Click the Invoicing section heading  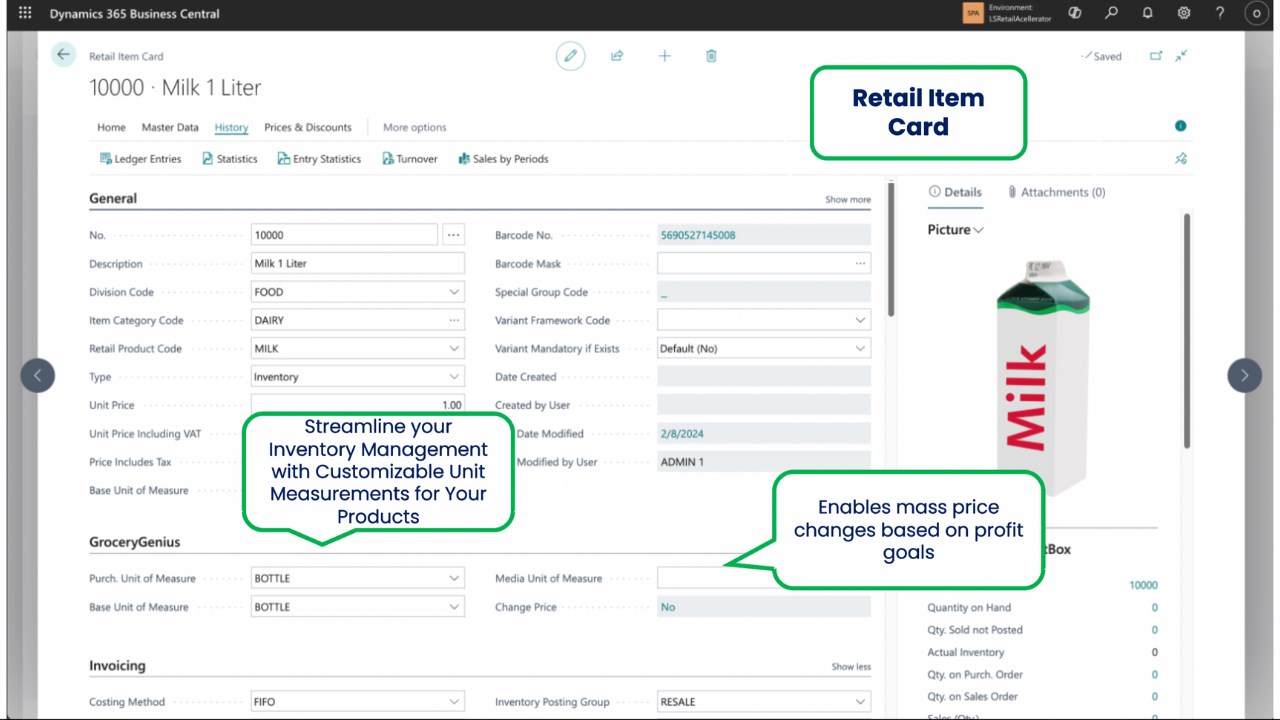[x=117, y=666]
